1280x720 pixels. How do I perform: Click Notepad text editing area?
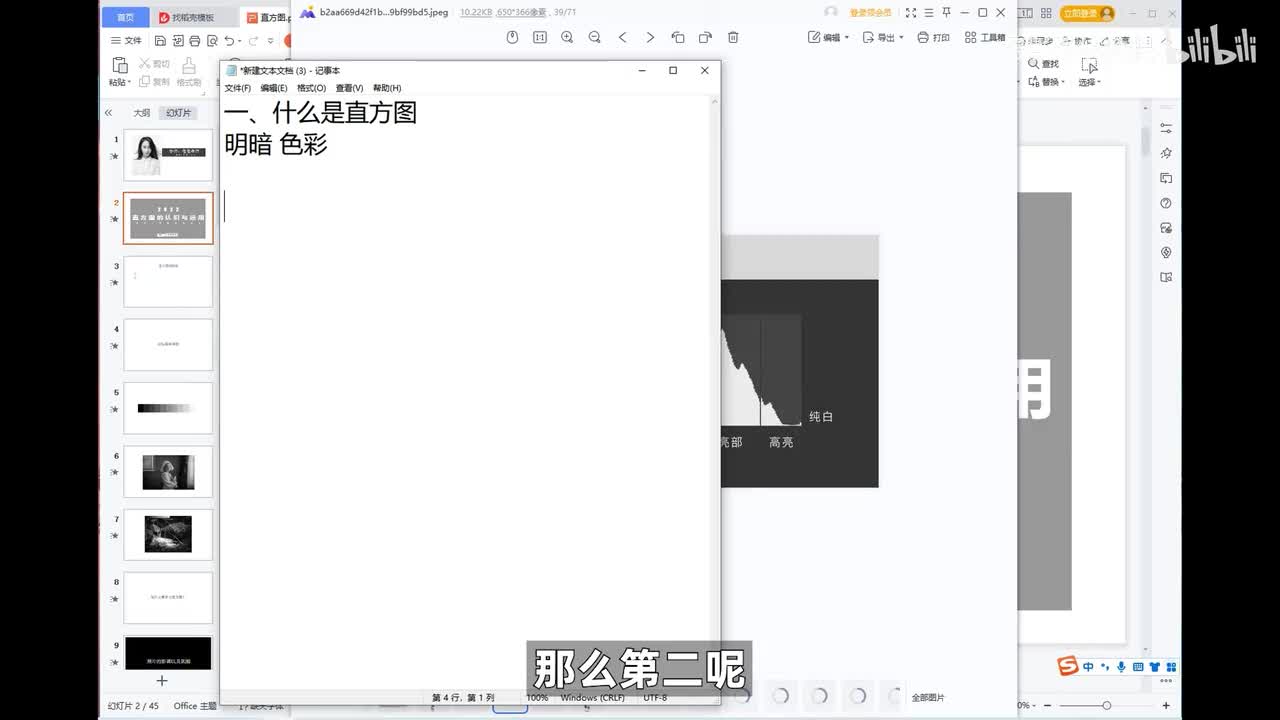[466, 392]
